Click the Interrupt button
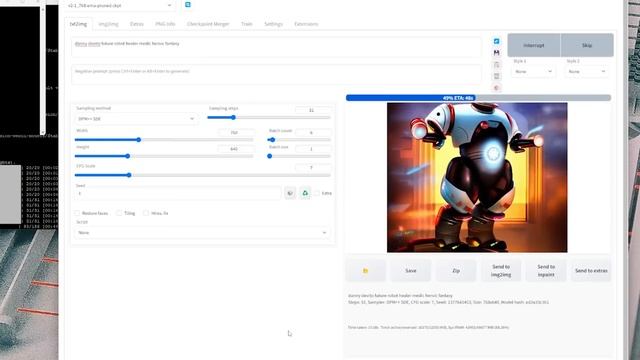Viewport: 640px width, 360px height. pyautogui.click(x=534, y=45)
